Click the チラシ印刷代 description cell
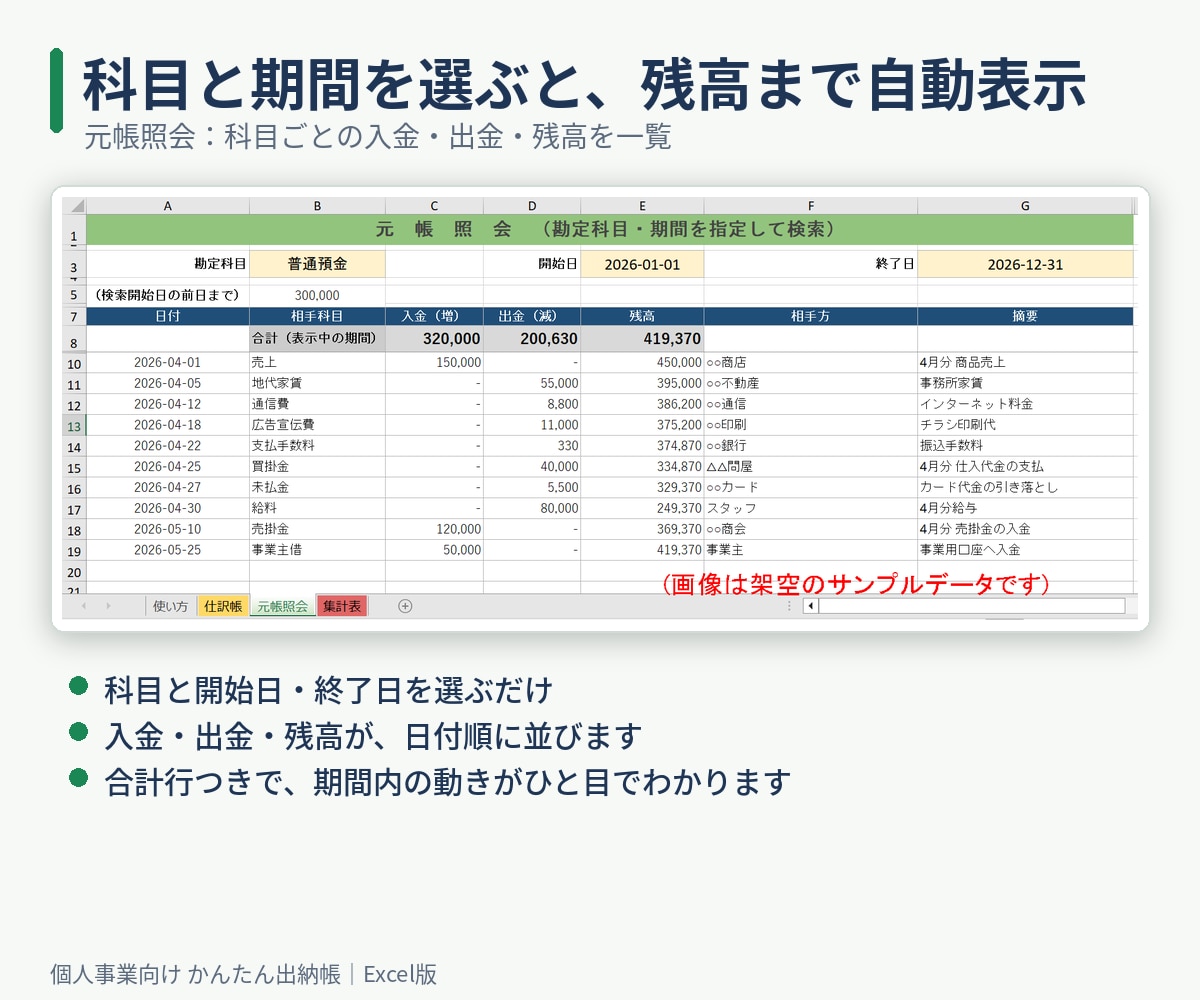The height and width of the screenshot is (1000, 1200). (1025, 425)
